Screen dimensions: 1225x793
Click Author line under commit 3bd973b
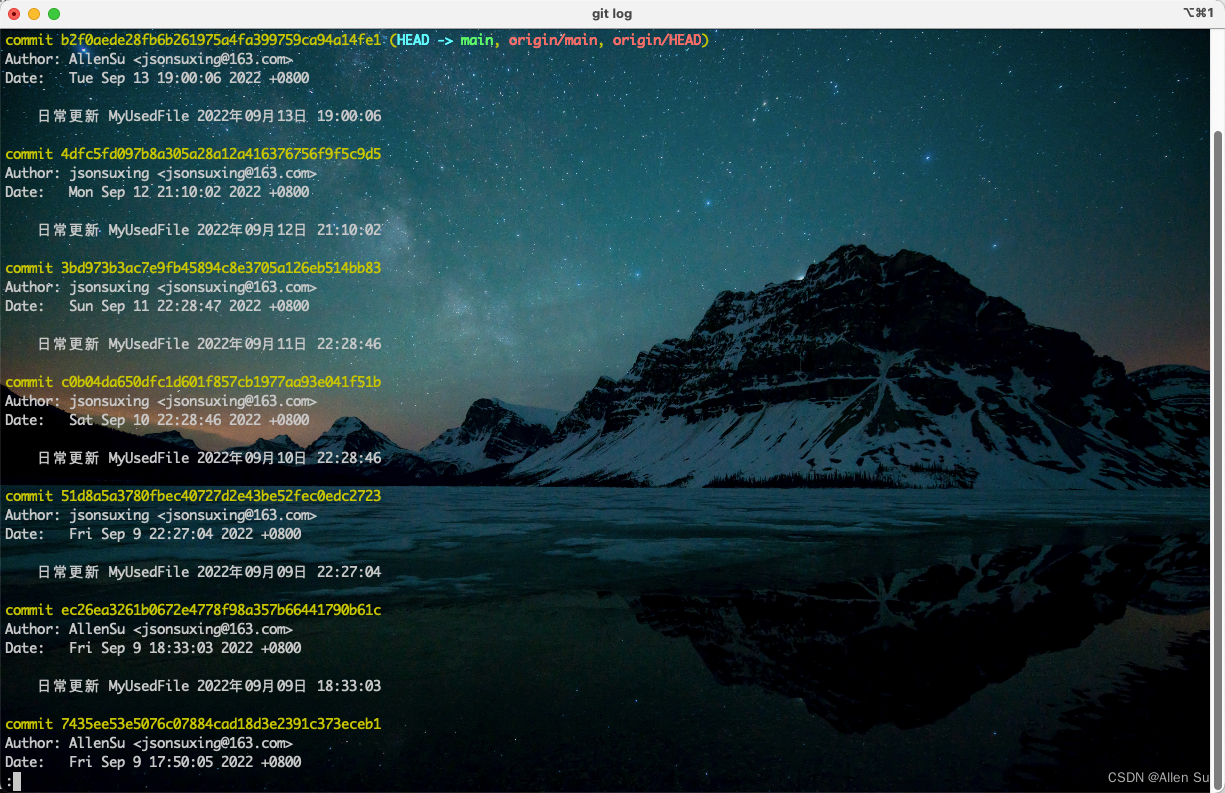click(x=161, y=287)
